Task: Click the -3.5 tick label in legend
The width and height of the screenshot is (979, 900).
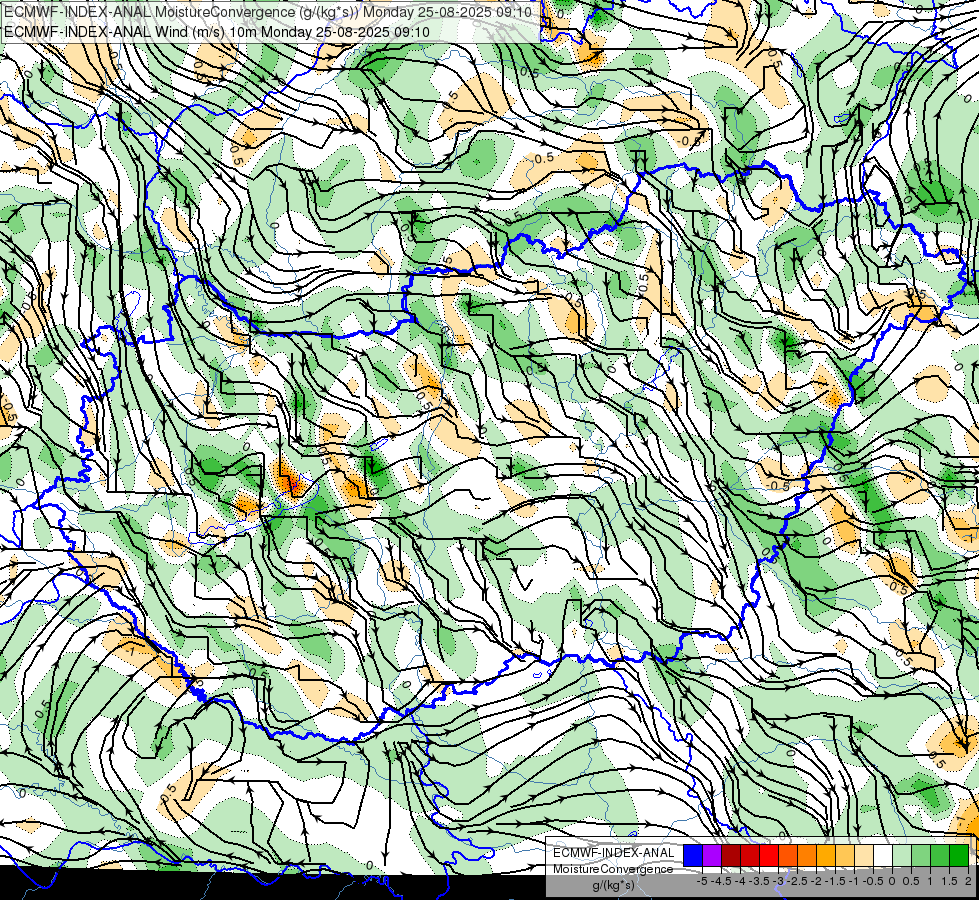Action: point(759,881)
